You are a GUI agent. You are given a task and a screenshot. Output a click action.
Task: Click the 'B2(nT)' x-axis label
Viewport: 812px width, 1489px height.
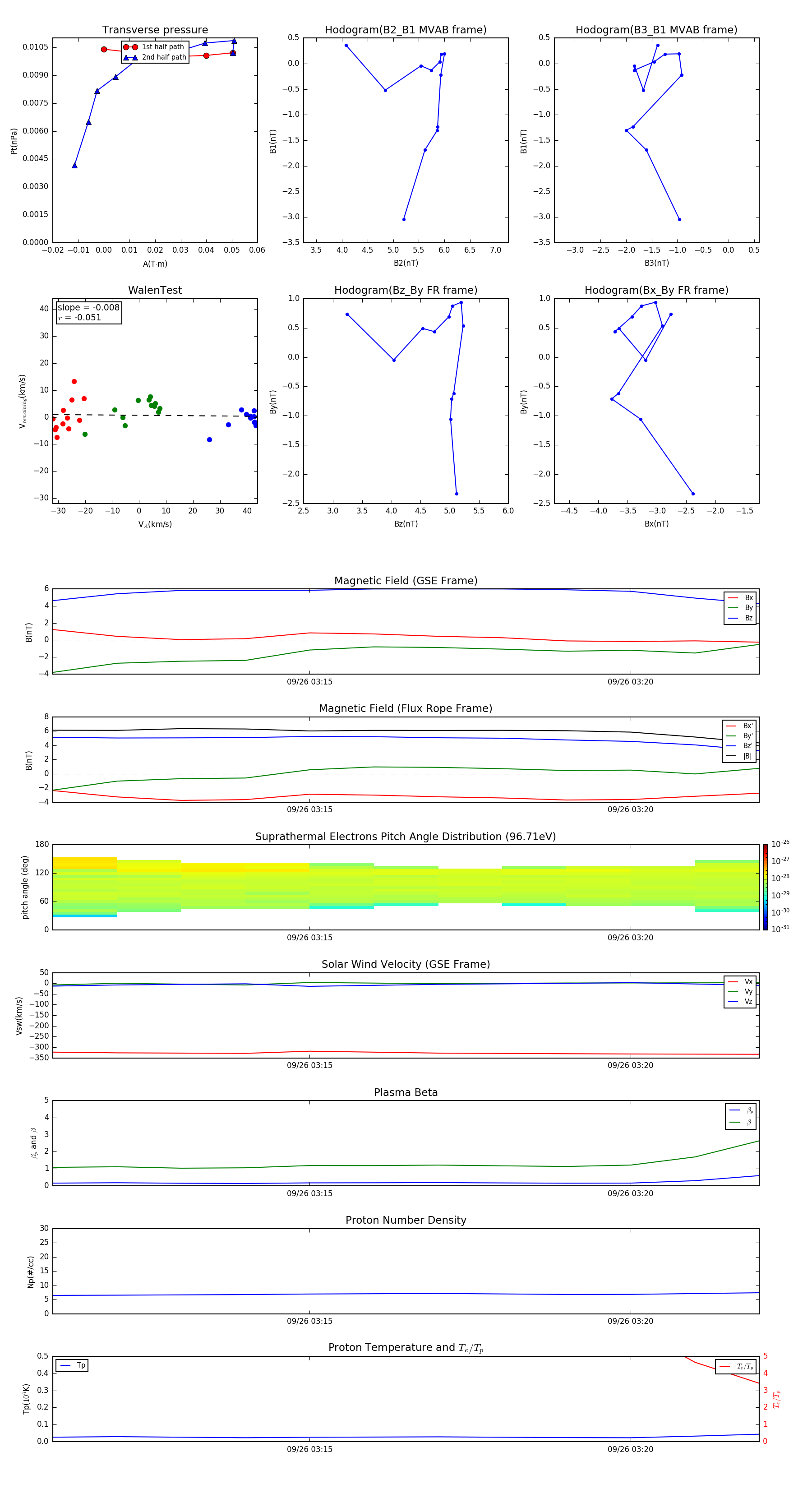coord(406,263)
